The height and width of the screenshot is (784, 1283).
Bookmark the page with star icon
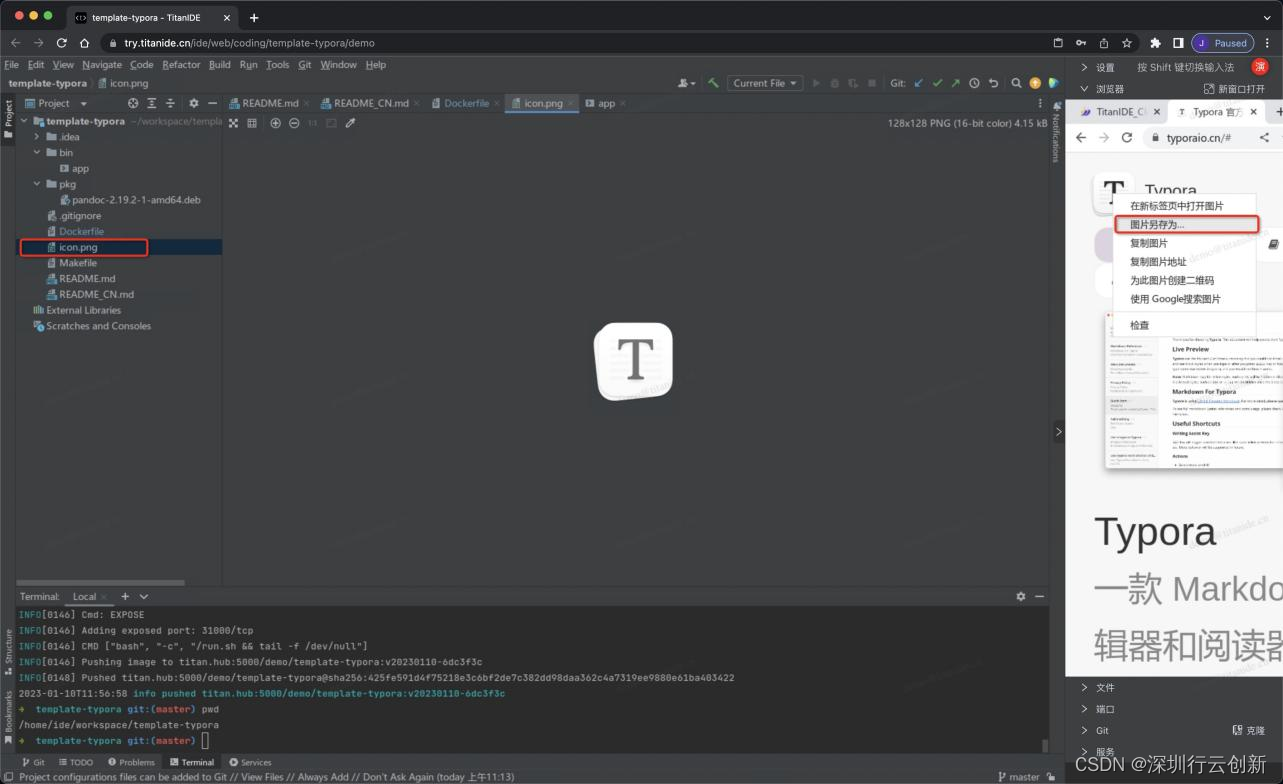click(1127, 43)
